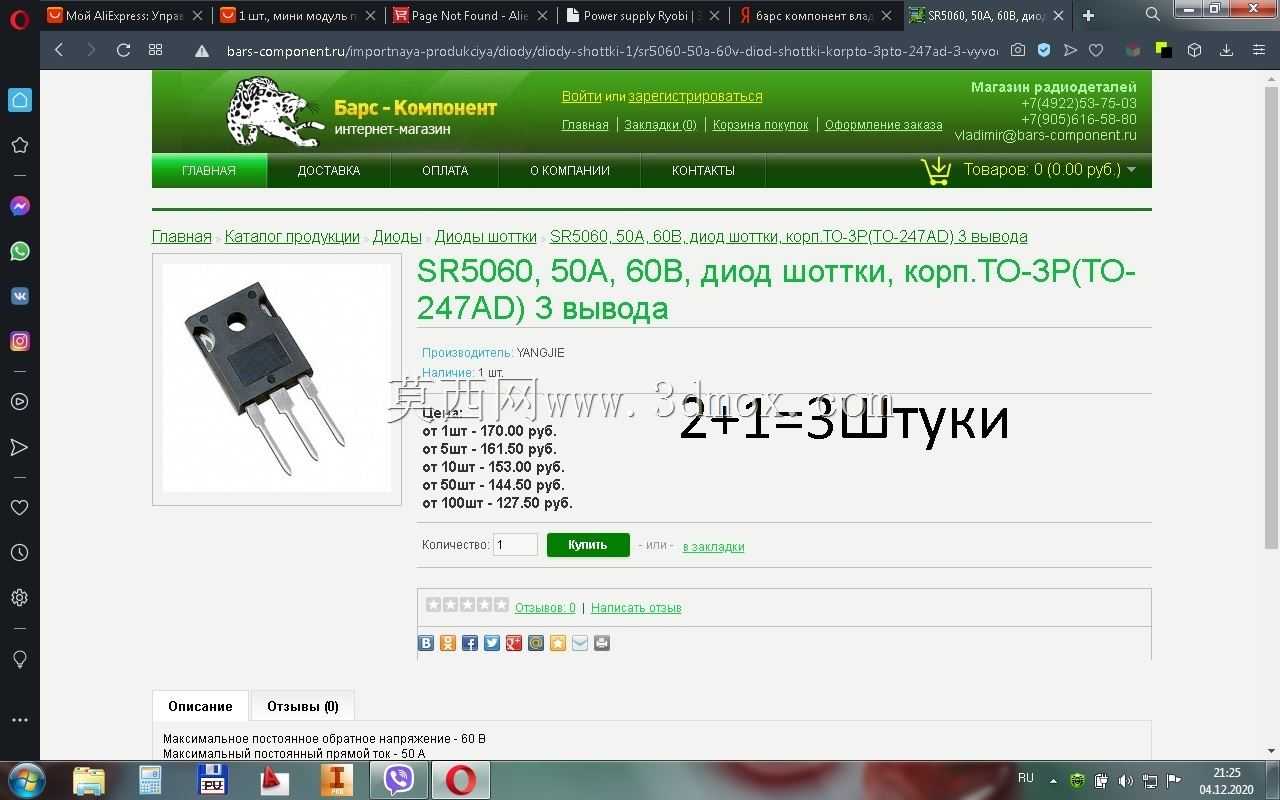Show hidden system tray icons
This screenshot has height=800, width=1280.
click(x=1053, y=780)
